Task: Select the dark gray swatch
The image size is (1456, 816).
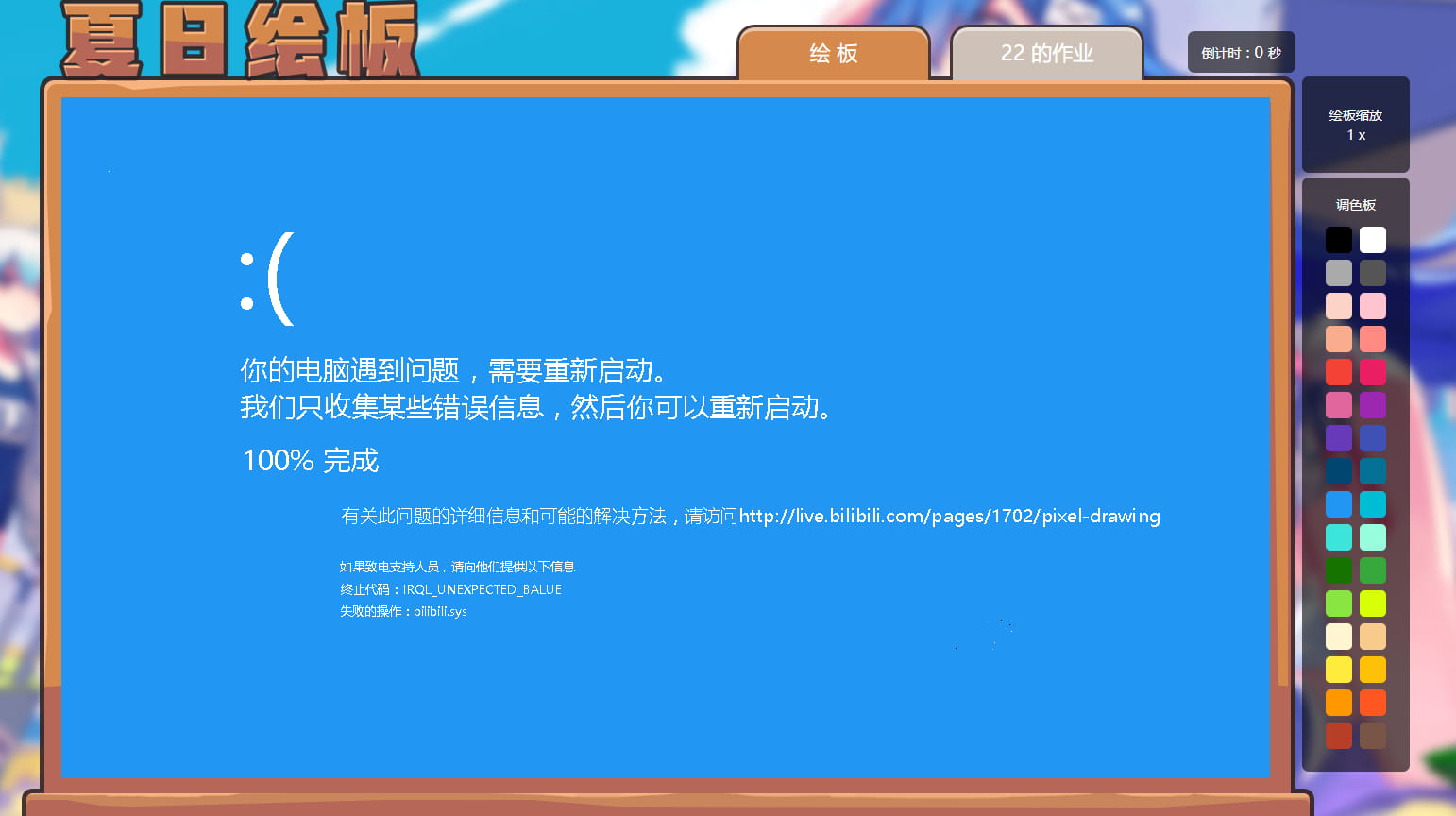Action: [x=1373, y=273]
